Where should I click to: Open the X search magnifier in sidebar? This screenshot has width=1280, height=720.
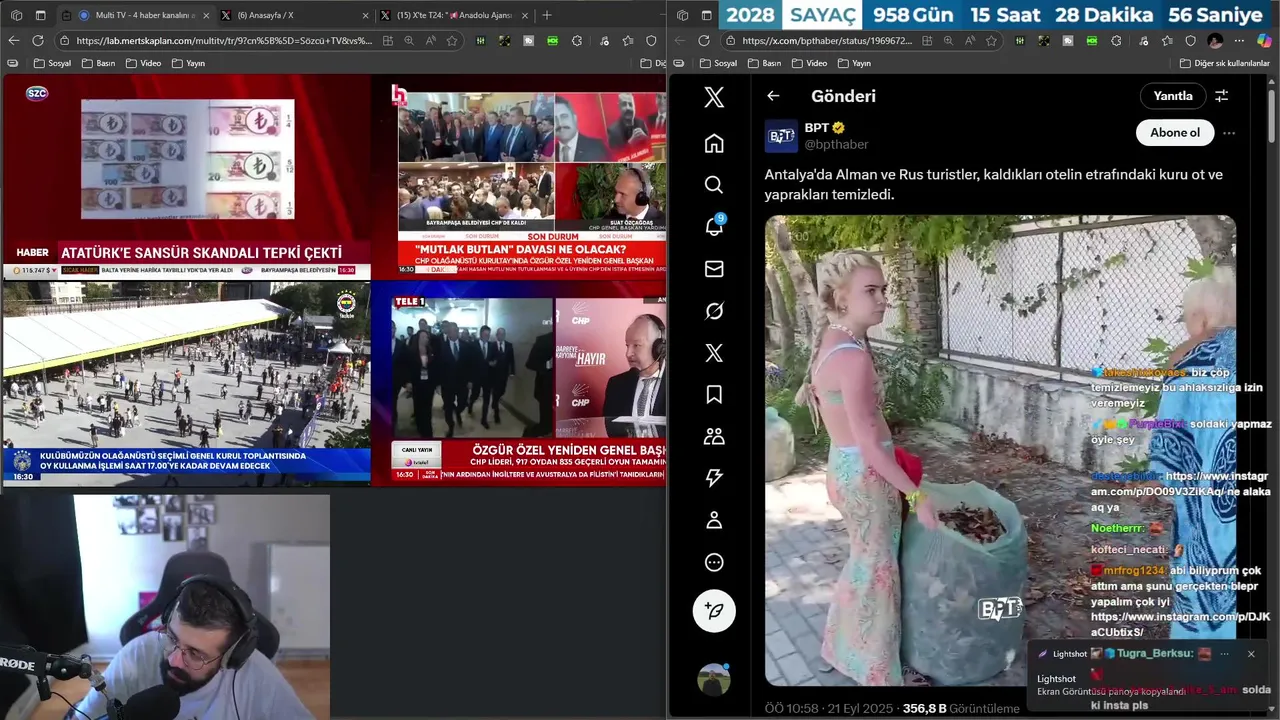pyautogui.click(x=714, y=185)
